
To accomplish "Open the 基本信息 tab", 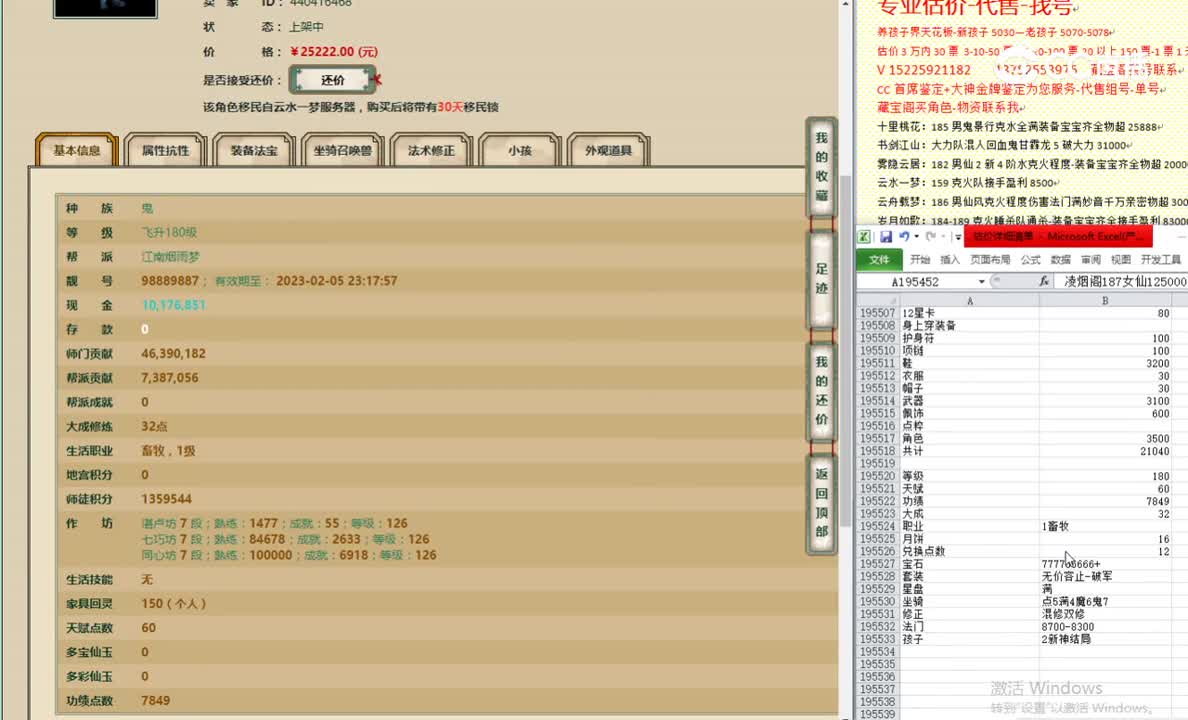I will [x=77, y=150].
